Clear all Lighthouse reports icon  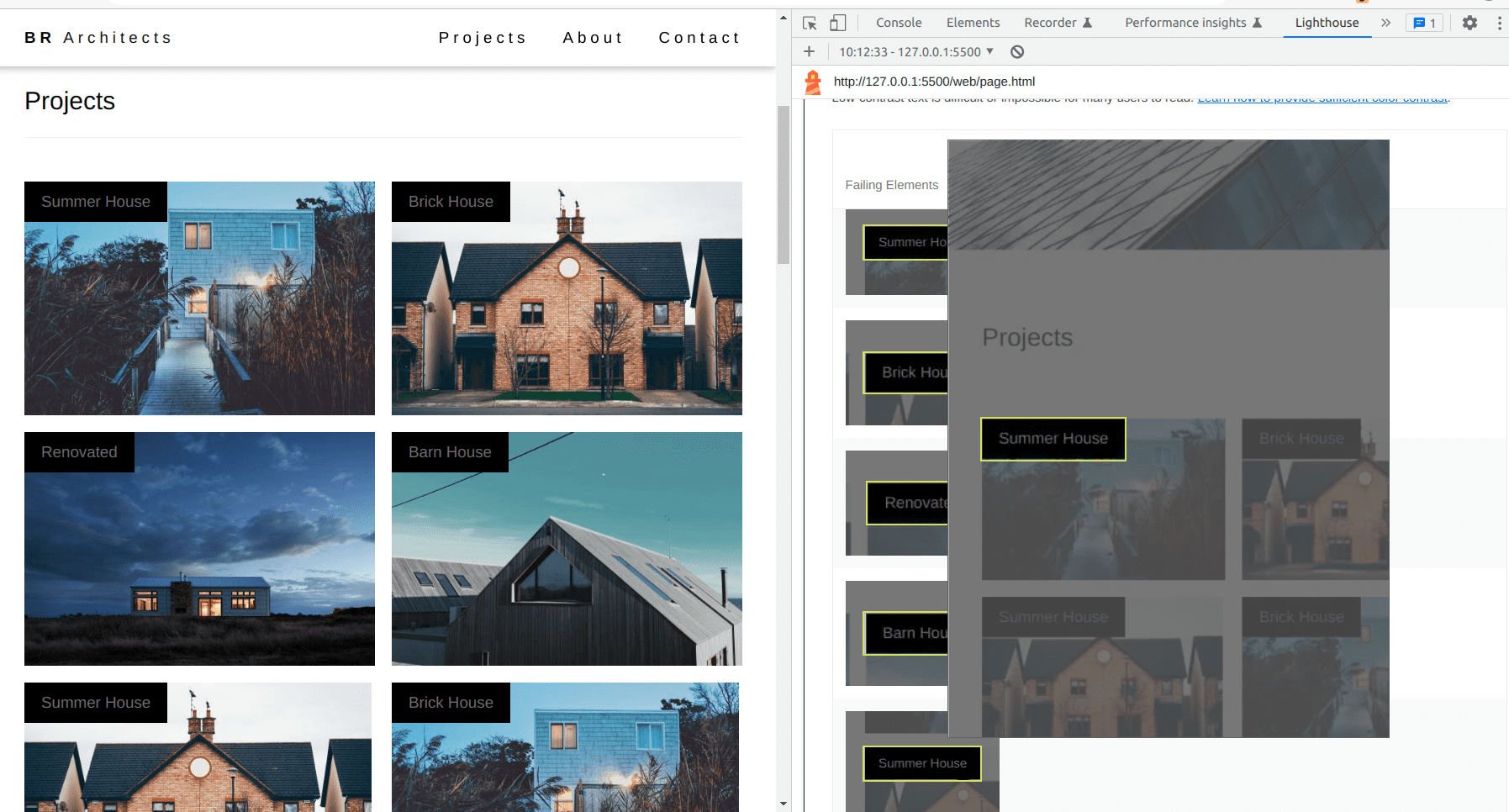tap(1017, 52)
